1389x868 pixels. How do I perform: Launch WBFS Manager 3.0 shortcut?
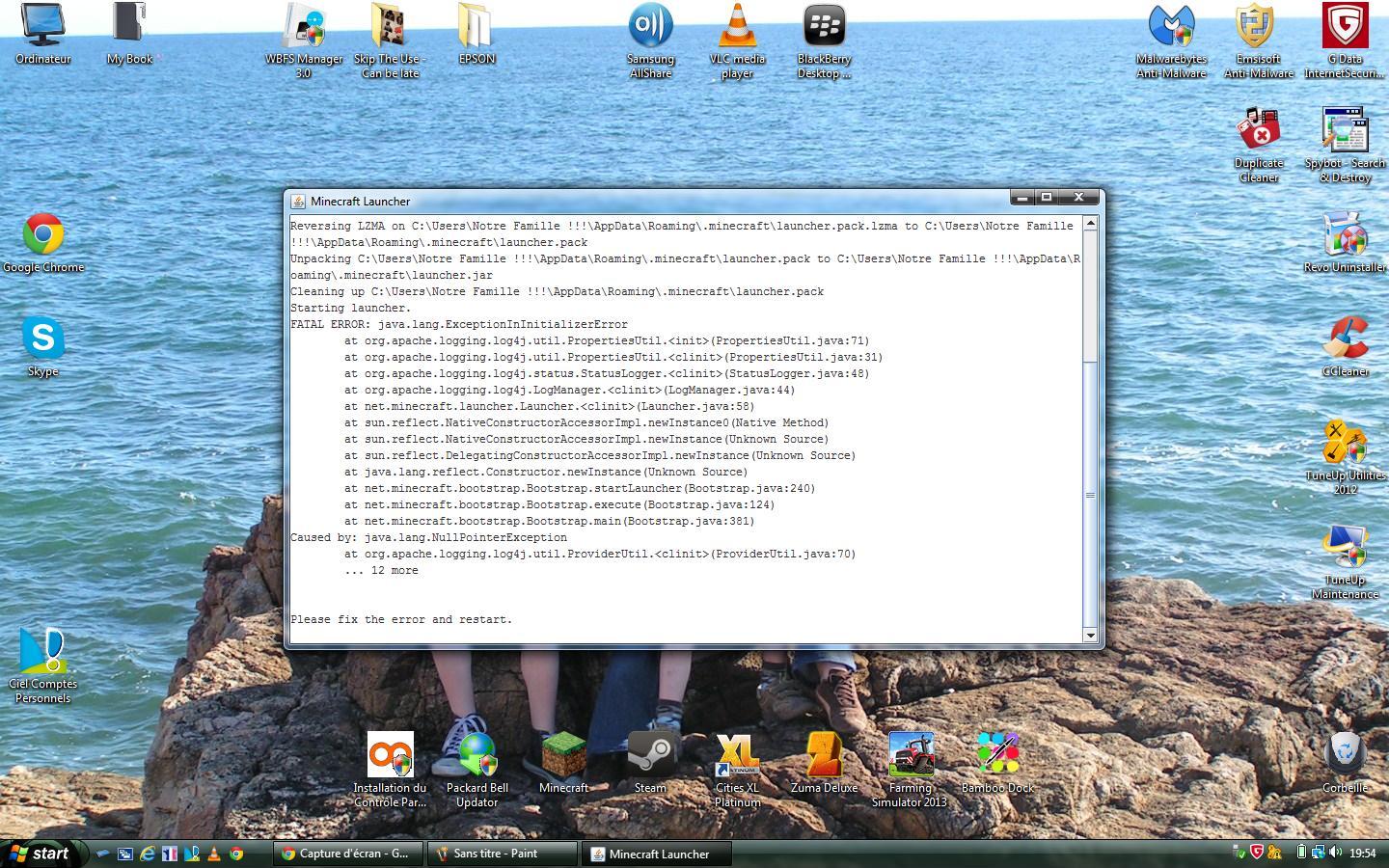coord(304,41)
